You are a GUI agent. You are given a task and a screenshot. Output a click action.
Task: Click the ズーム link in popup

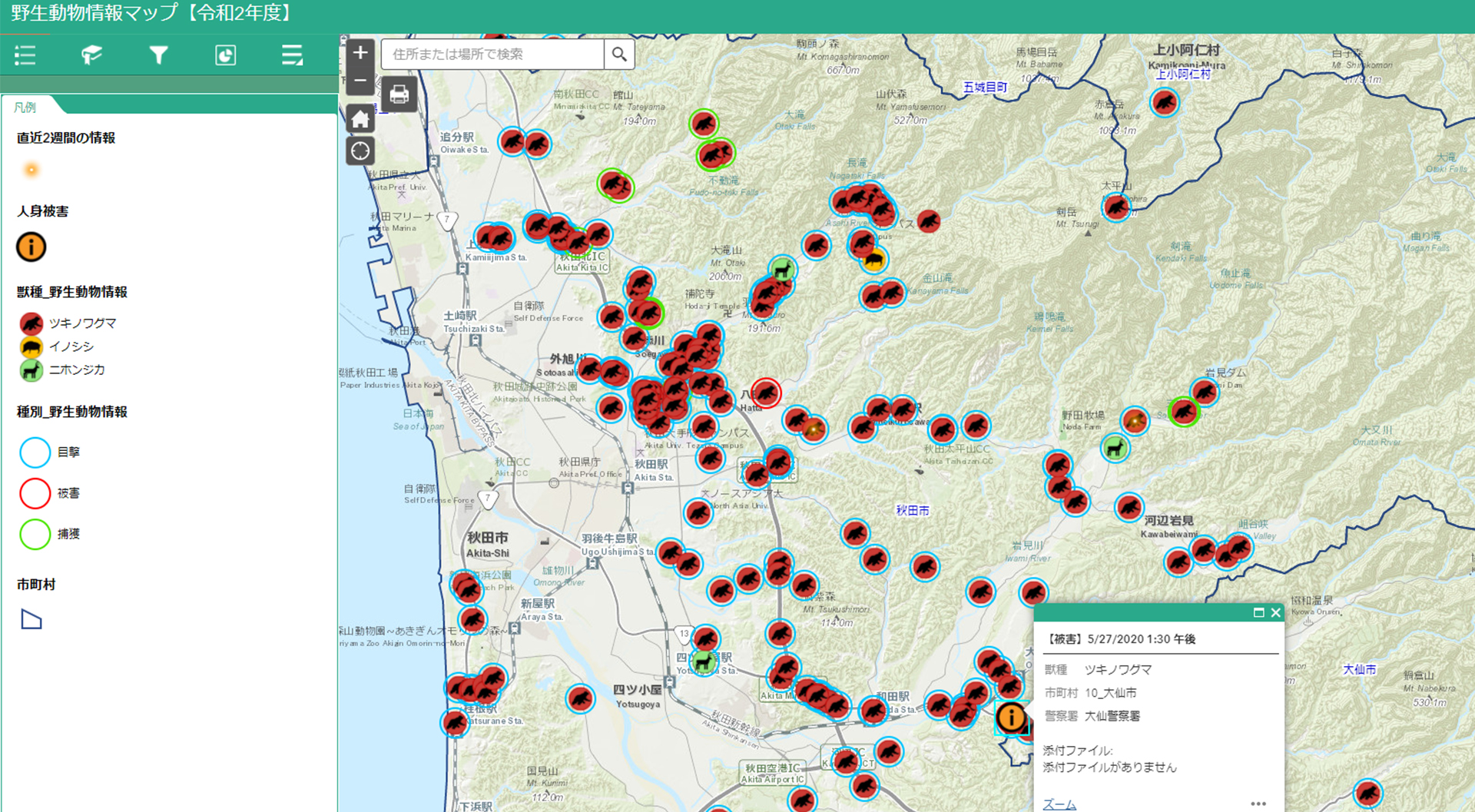point(1059,804)
